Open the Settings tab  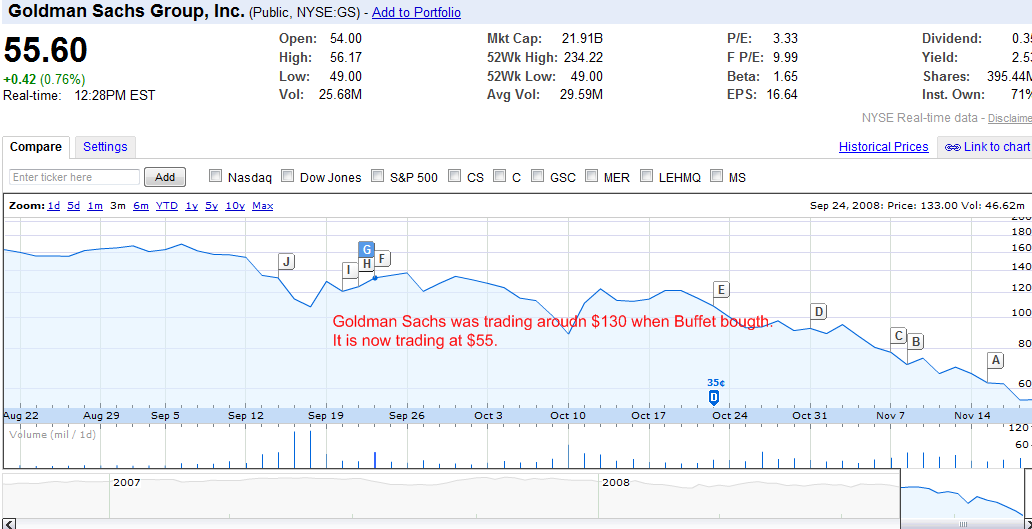(105, 147)
